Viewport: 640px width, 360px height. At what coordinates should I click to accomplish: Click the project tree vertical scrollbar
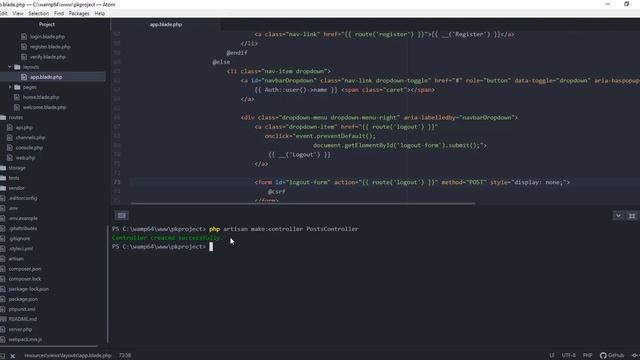tap(108, 284)
